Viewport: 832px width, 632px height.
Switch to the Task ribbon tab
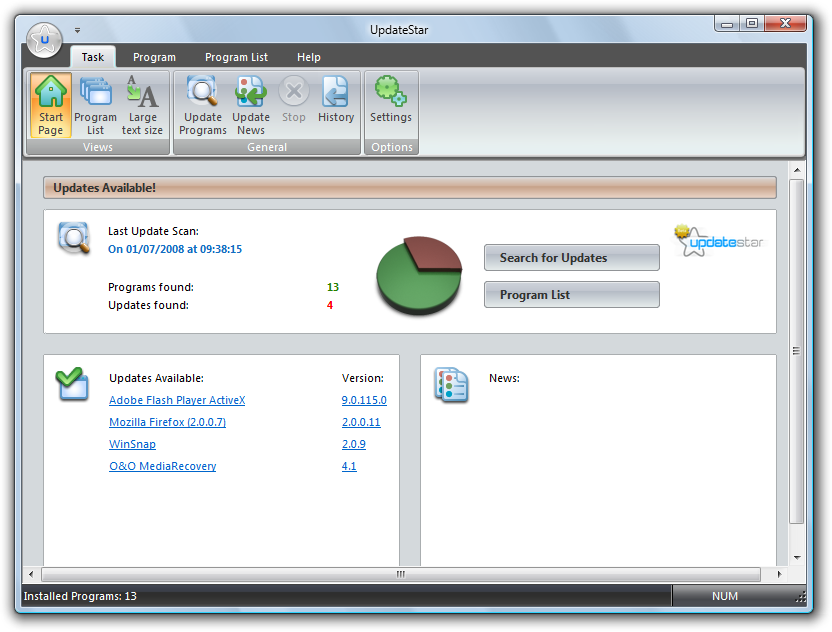click(93, 57)
